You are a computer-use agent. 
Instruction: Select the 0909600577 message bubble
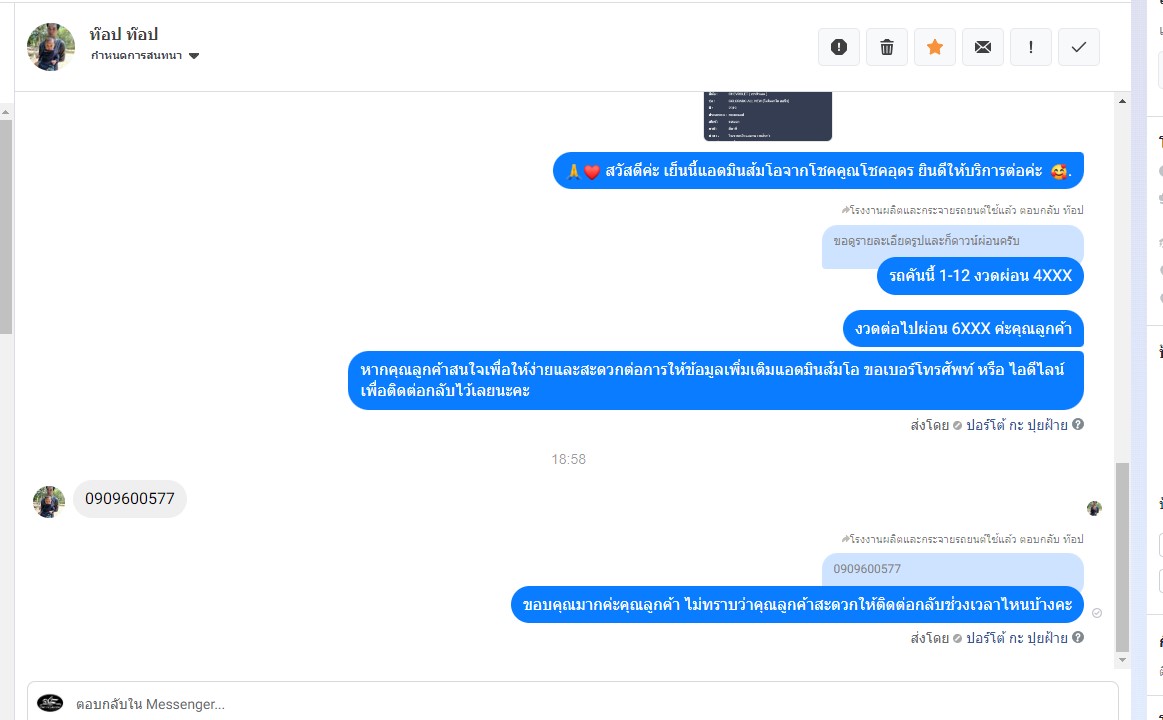[x=130, y=499]
